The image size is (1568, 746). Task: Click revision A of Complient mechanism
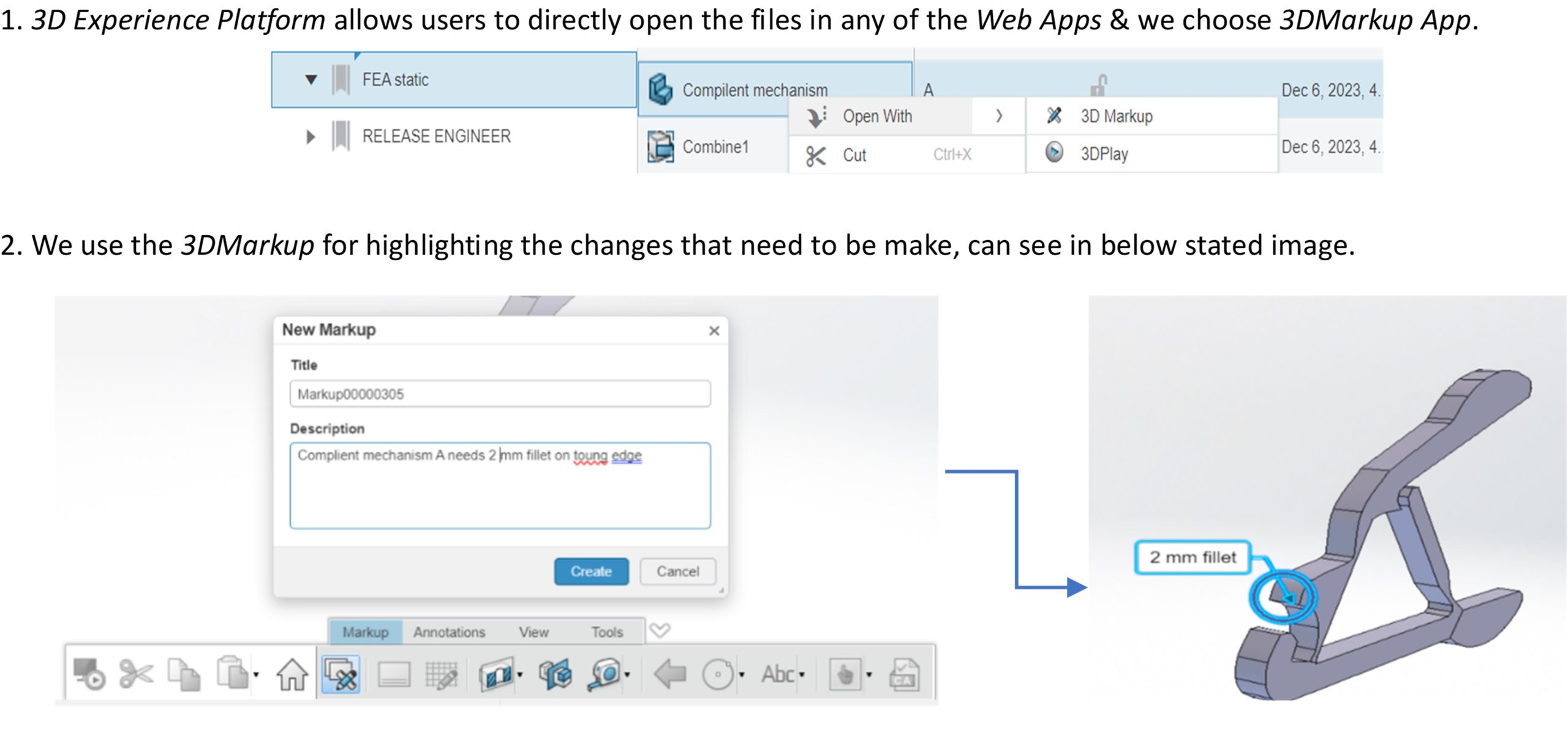click(x=929, y=90)
